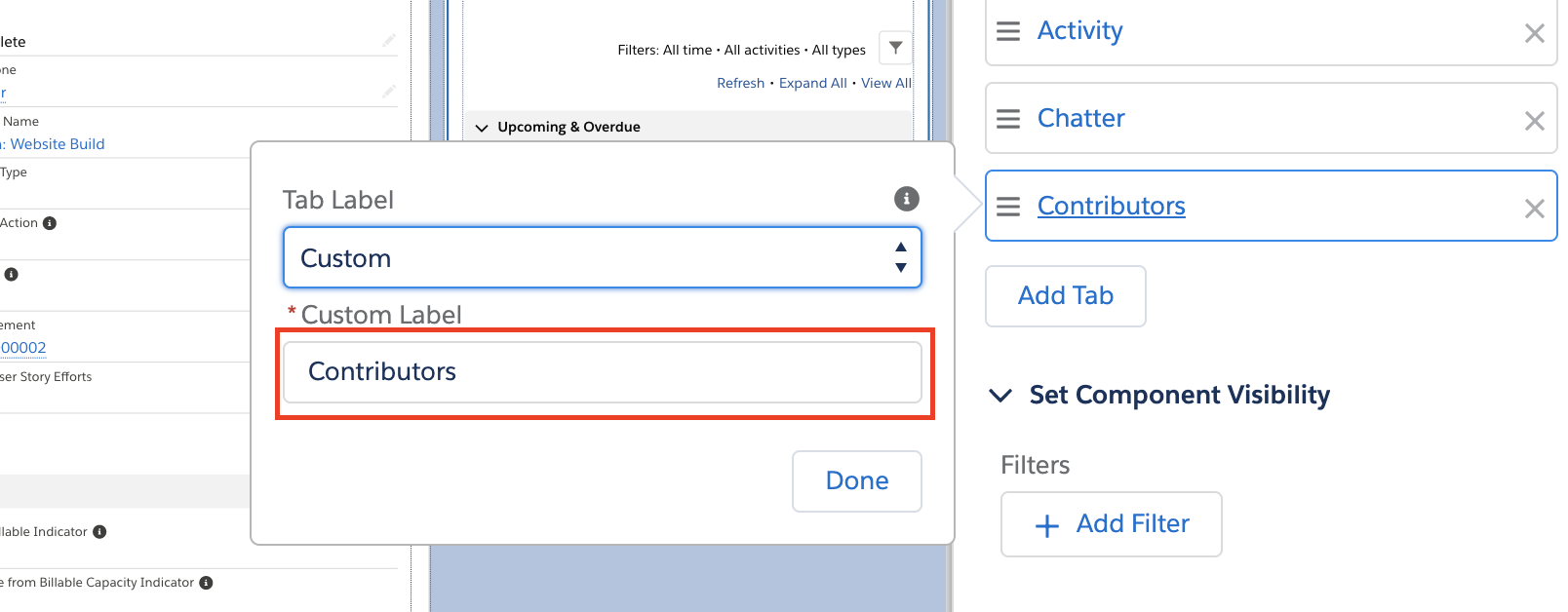1568x612 pixels.
Task: Remove the Activity tab with its X icon
Action: tap(1534, 33)
